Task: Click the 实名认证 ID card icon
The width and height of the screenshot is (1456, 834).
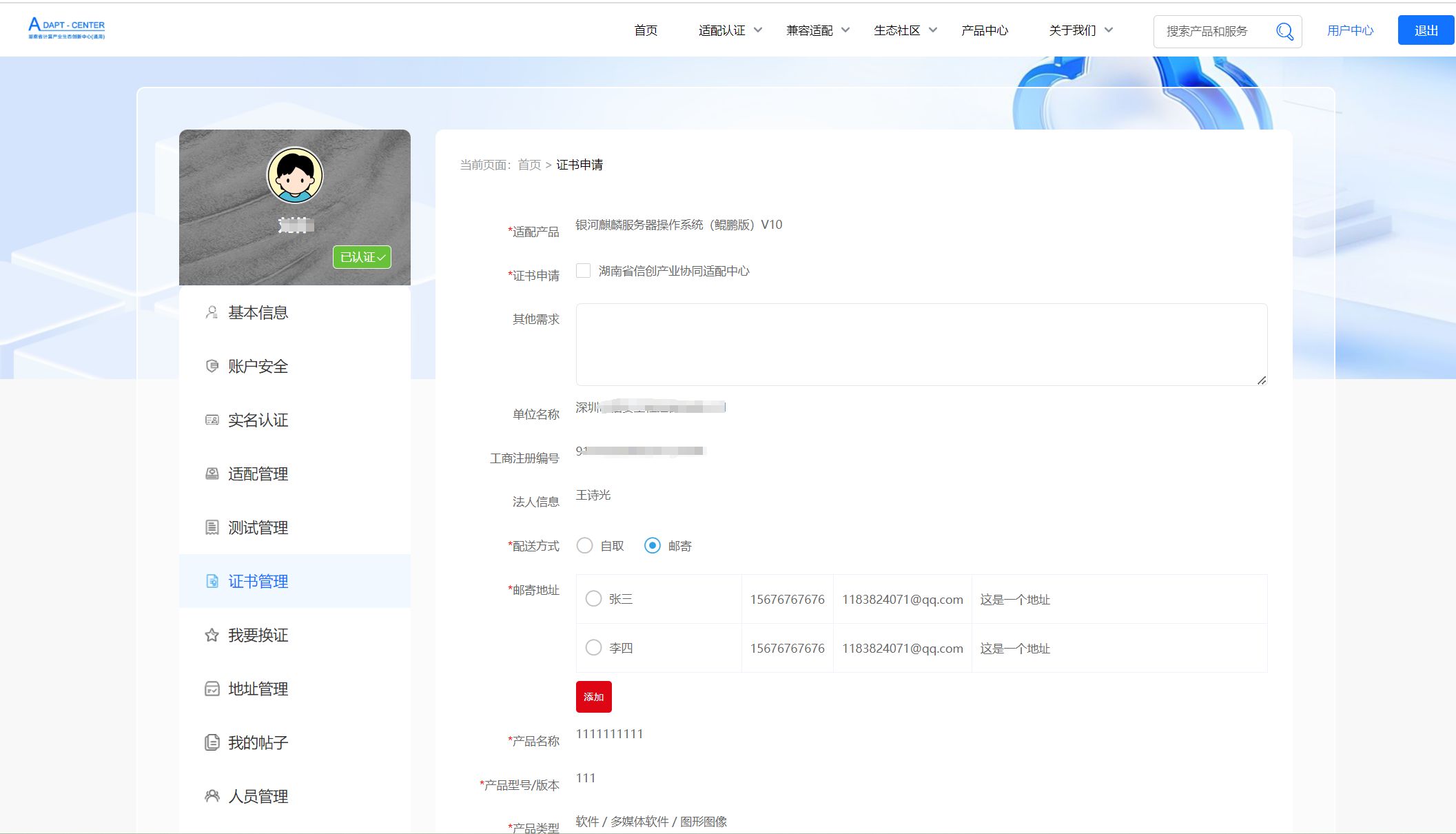Action: click(x=212, y=420)
